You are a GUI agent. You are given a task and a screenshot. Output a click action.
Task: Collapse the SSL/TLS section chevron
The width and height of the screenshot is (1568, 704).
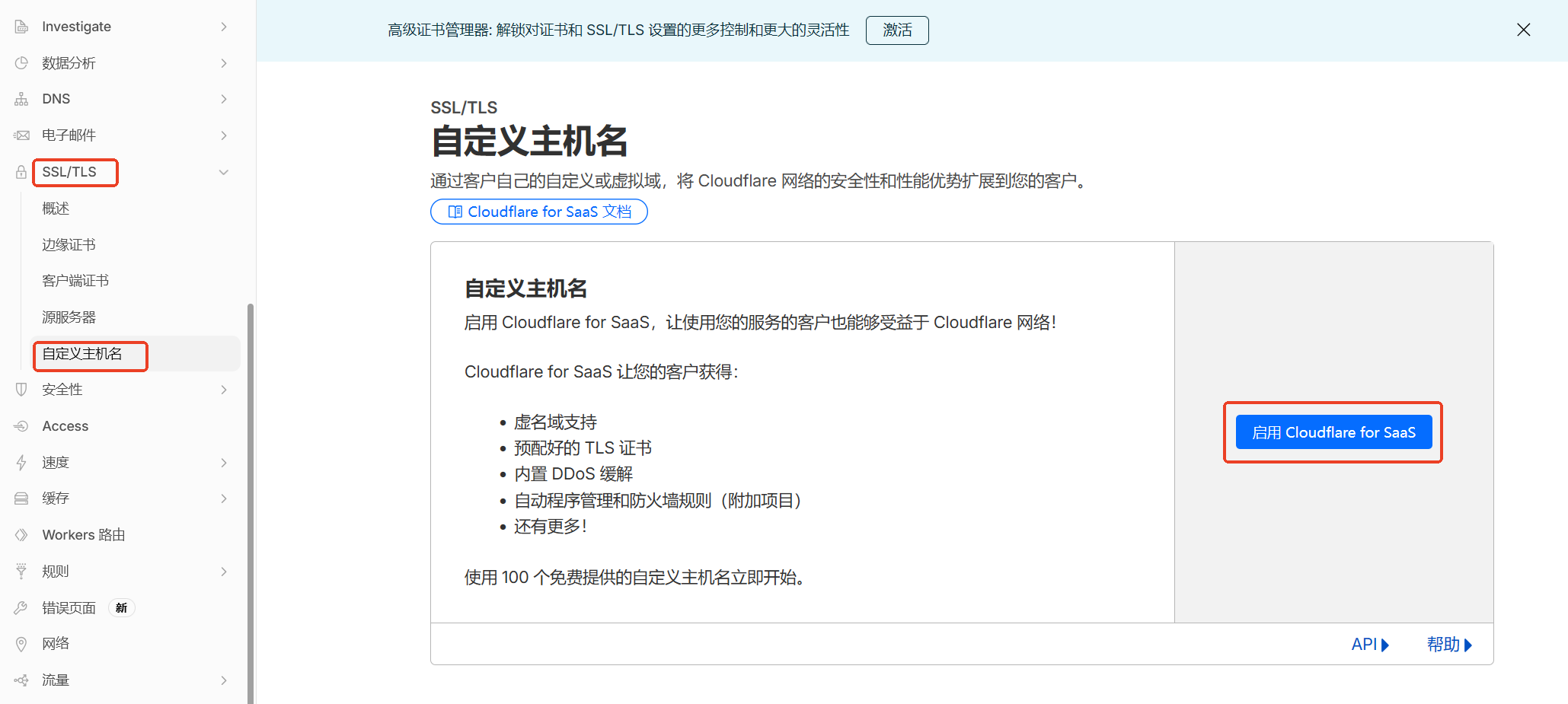pyautogui.click(x=224, y=172)
